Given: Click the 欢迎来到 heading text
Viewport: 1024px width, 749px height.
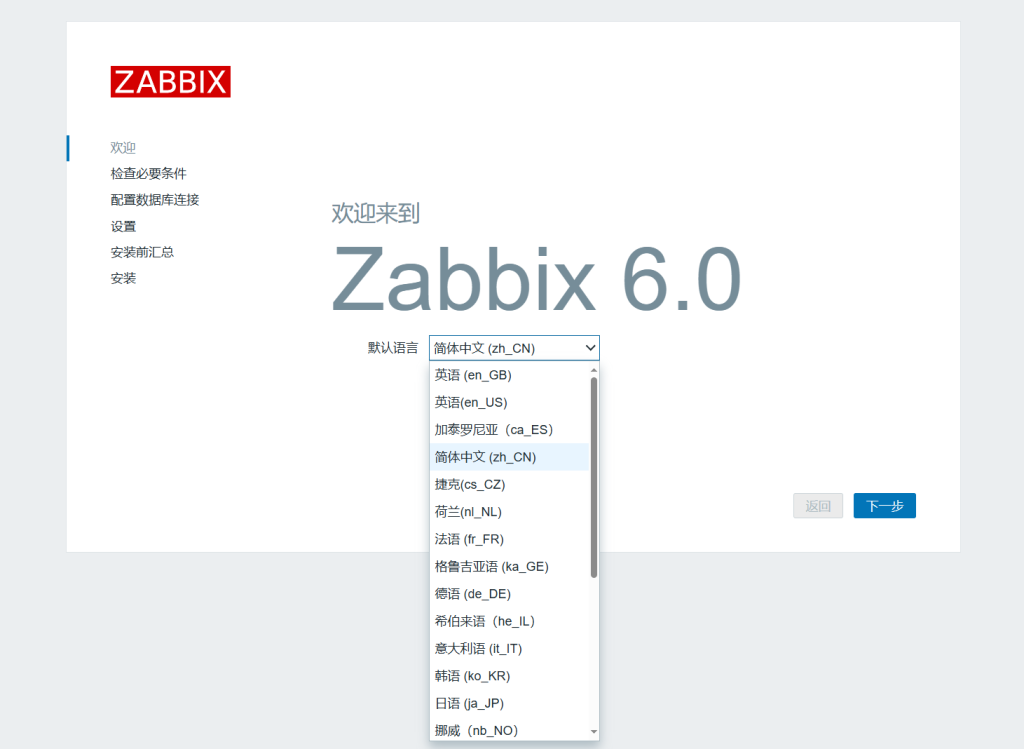Looking at the screenshot, I should click(x=376, y=214).
